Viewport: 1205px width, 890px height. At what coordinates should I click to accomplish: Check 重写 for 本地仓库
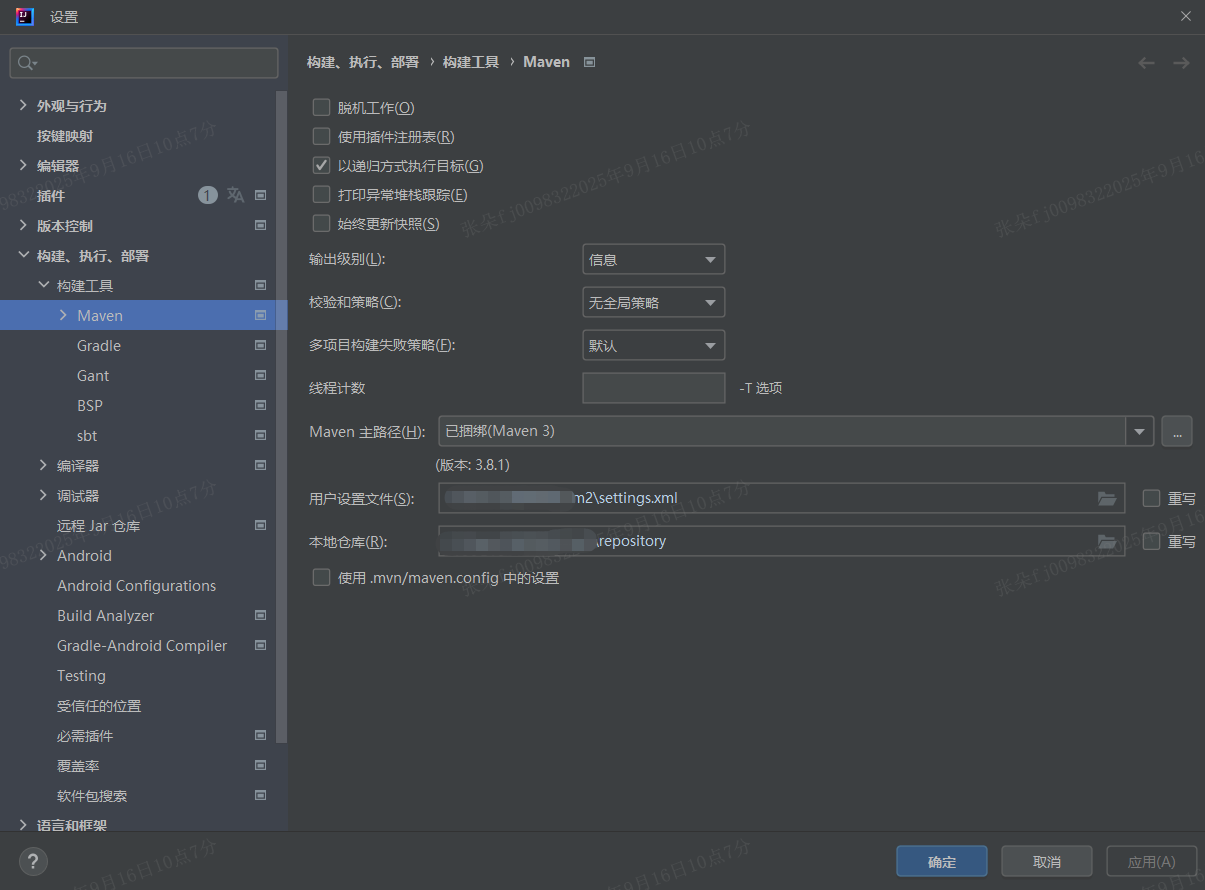[x=1151, y=541]
